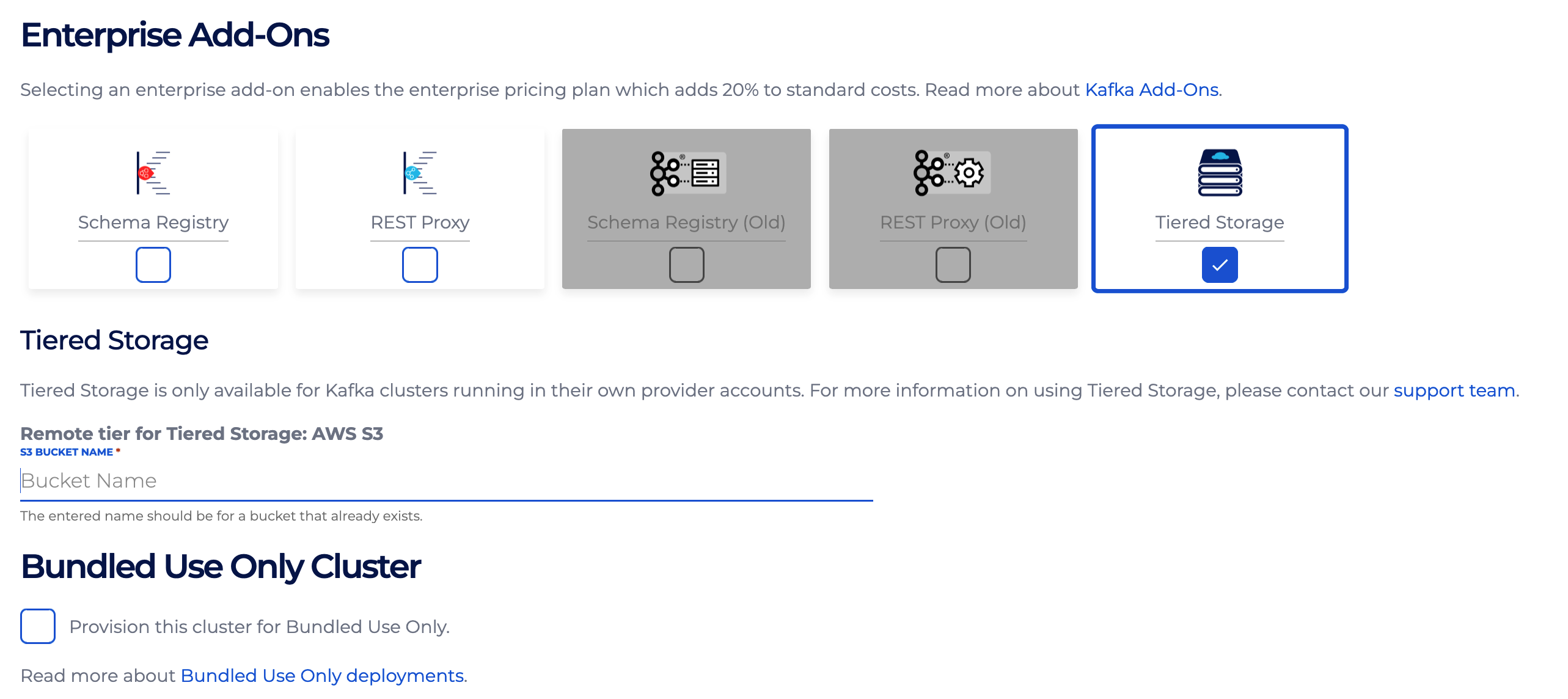Focus the S3 Bucket Name input field

pyautogui.click(x=446, y=481)
